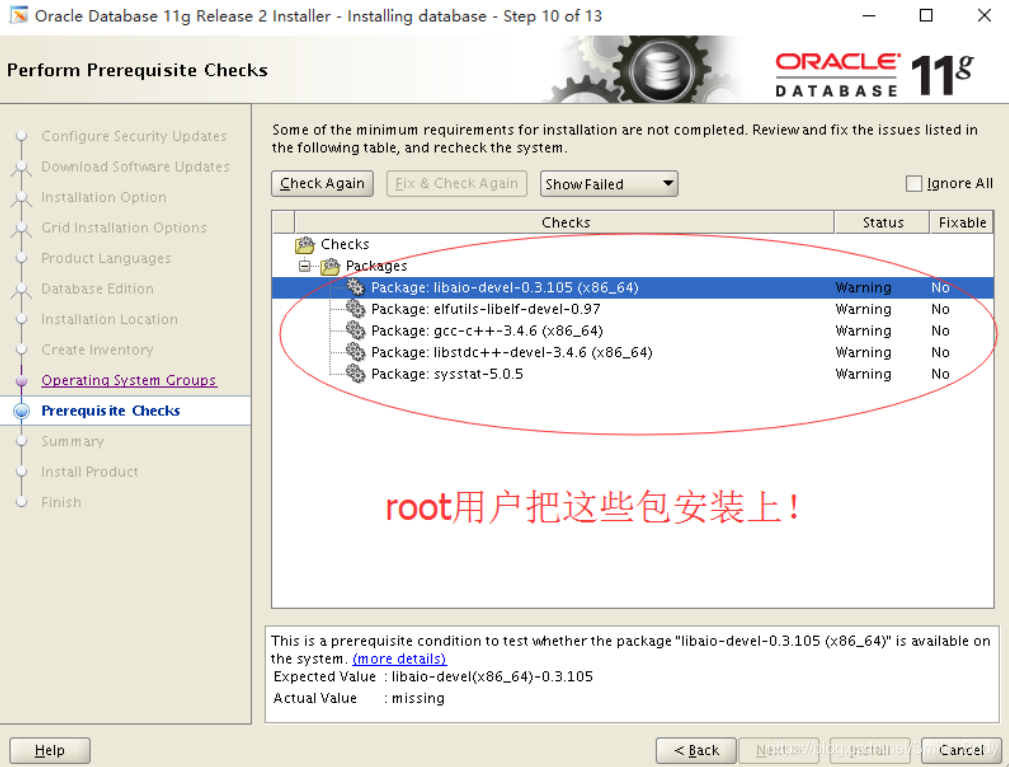This screenshot has width=1009, height=767.
Task: Maximize the installer window
Action: click(x=926, y=15)
